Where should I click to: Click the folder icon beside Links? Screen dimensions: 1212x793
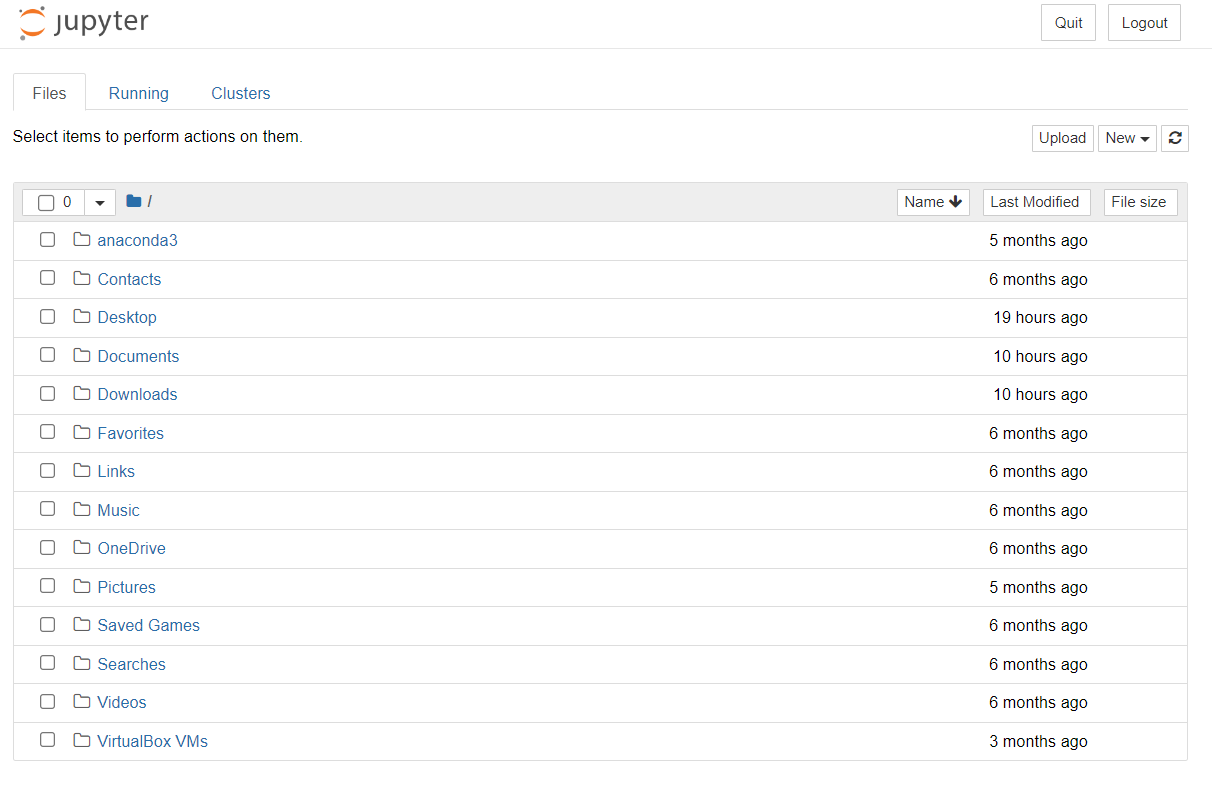point(82,471)
